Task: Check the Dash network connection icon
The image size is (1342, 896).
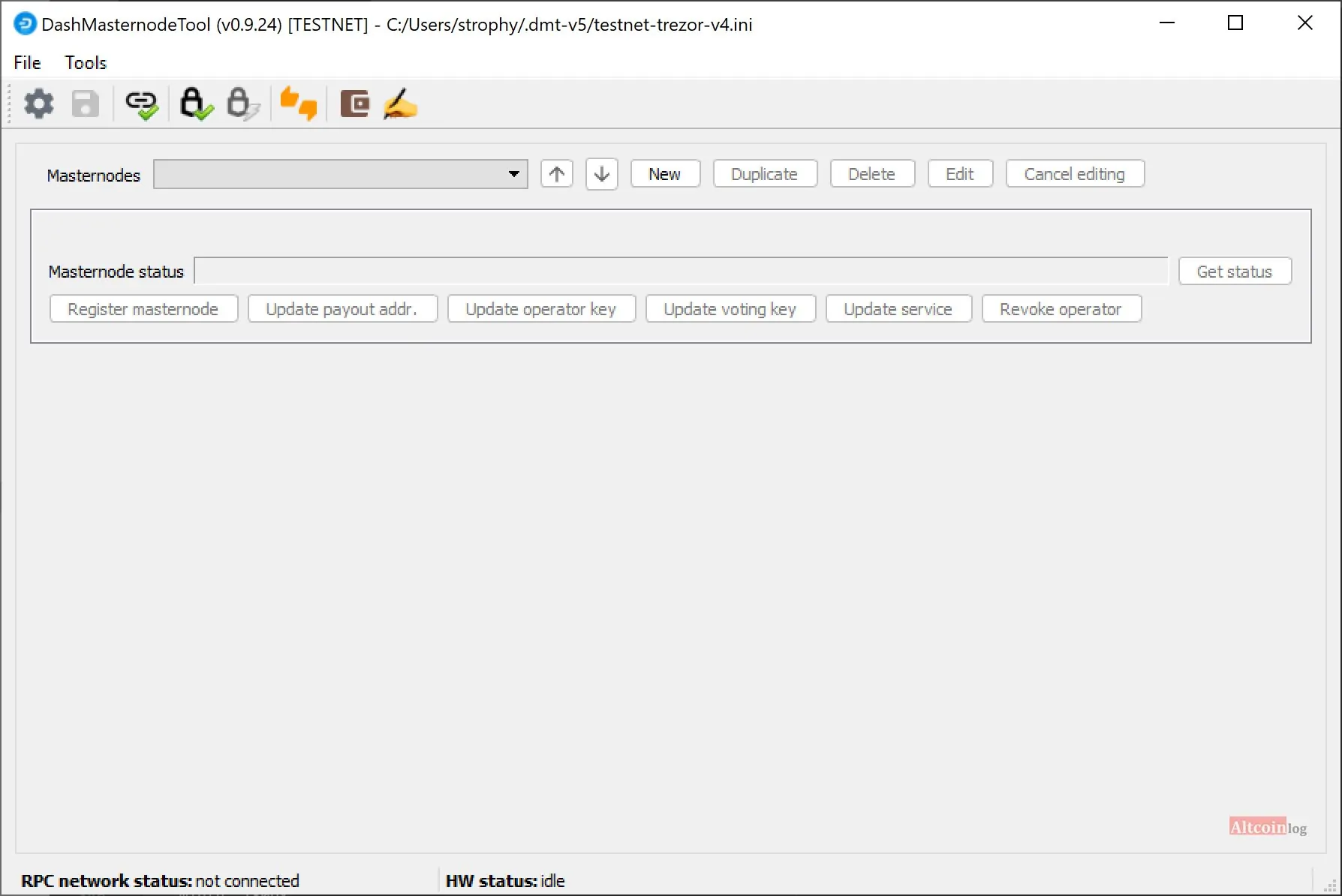Action: pyautogui.click(x=142, y=104)
